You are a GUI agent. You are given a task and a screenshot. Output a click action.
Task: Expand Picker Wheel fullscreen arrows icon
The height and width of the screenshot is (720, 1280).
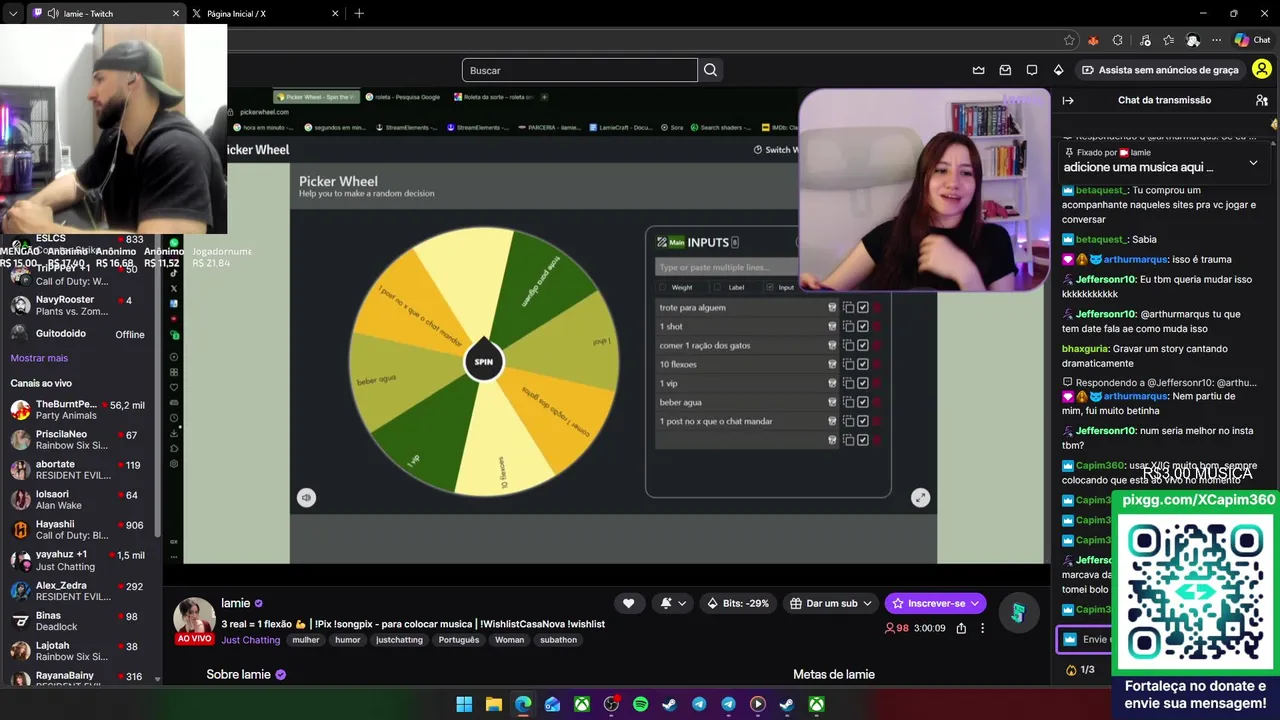click(x=920, y=497)
